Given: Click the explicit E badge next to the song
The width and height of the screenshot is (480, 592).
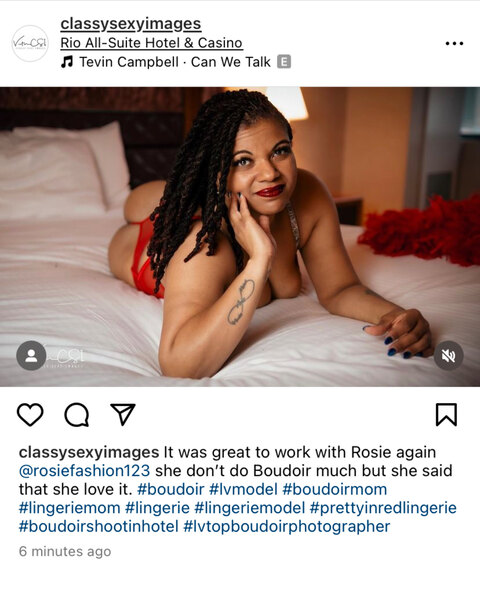Looking at the screenshot, I should pyautogui.click(x=284, y=62).
